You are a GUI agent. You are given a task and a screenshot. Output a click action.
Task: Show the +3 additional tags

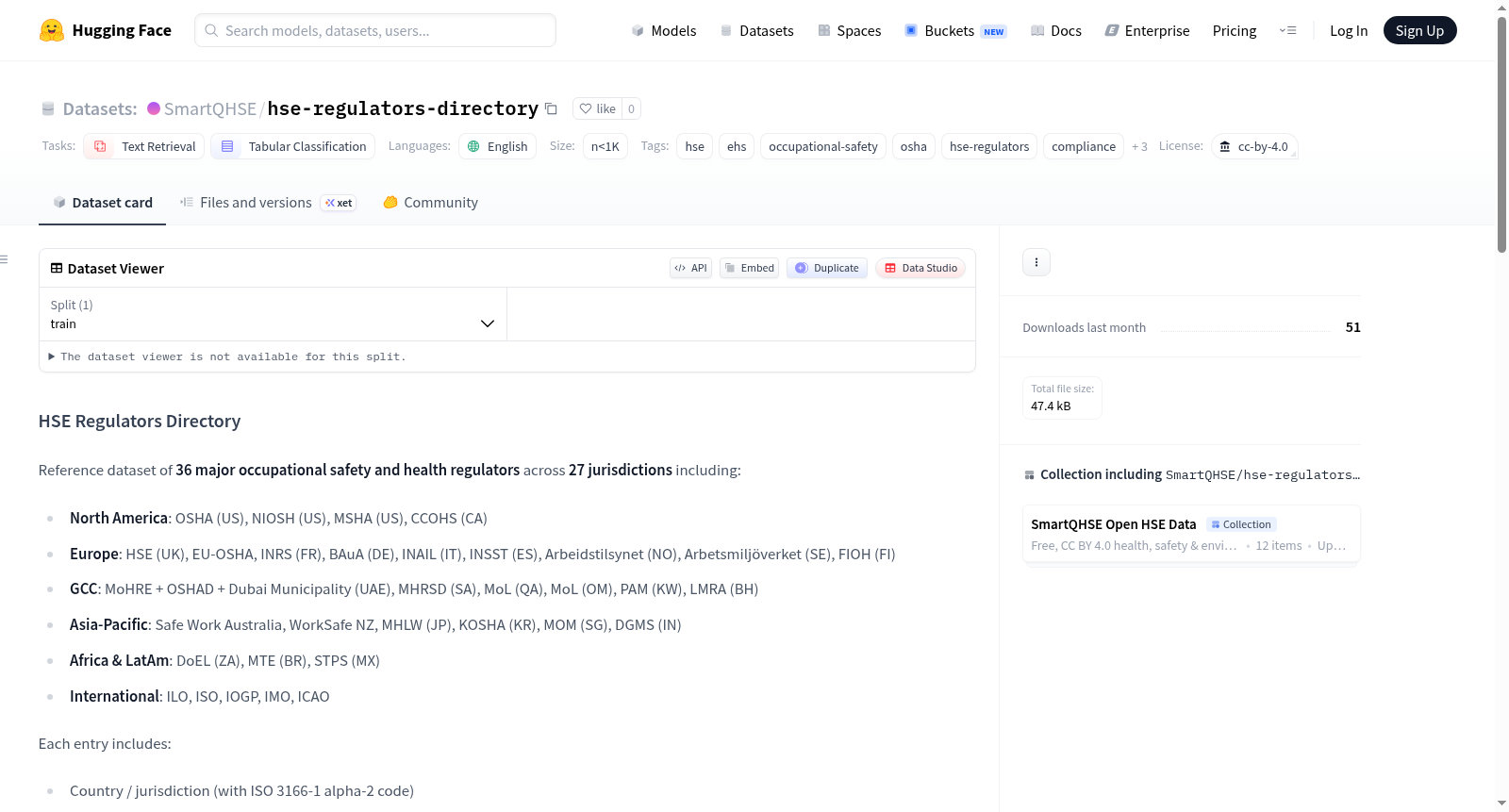[x=1139, y=146]
